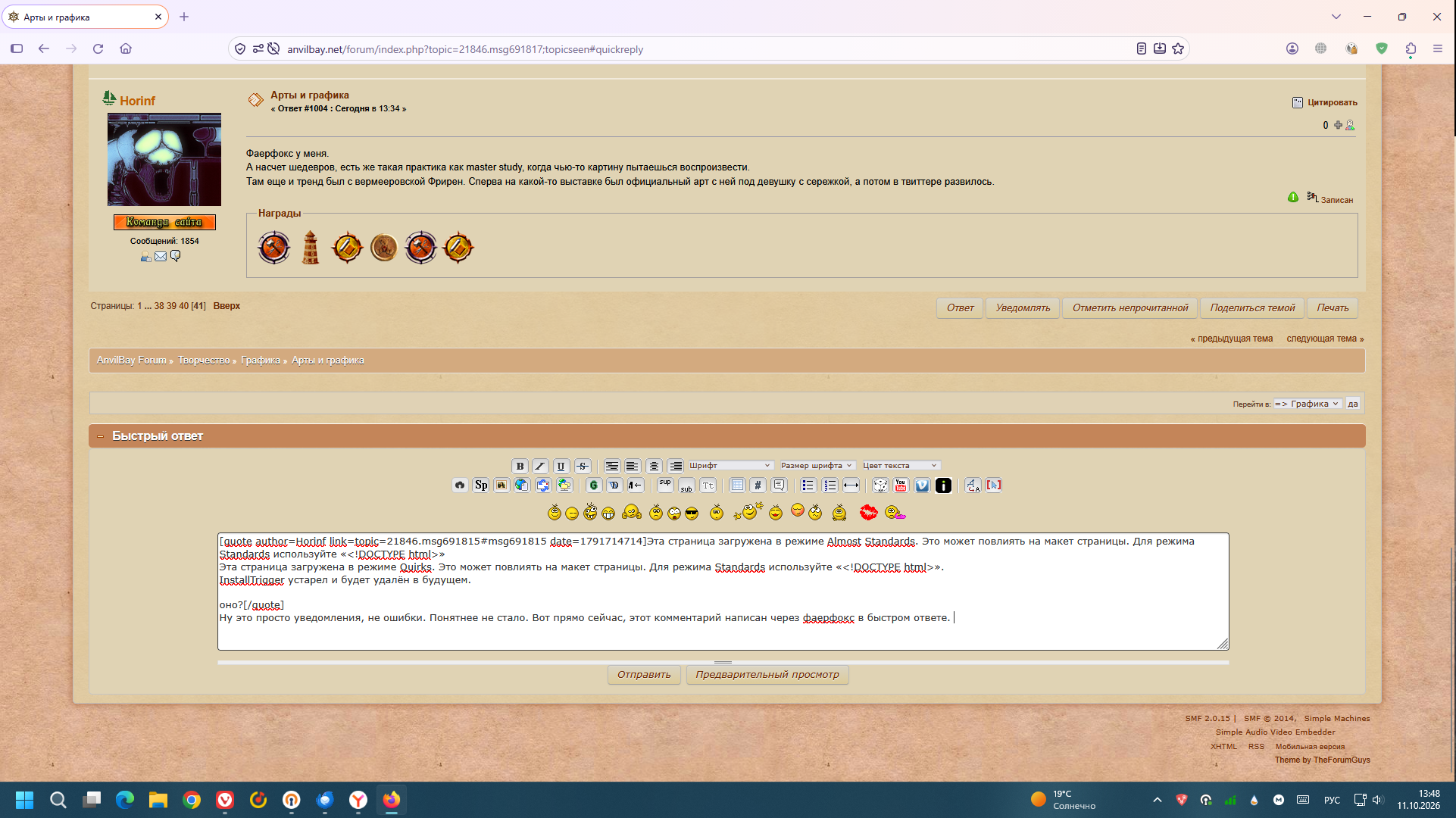Open the Печать print tab

pos(1333,308)
